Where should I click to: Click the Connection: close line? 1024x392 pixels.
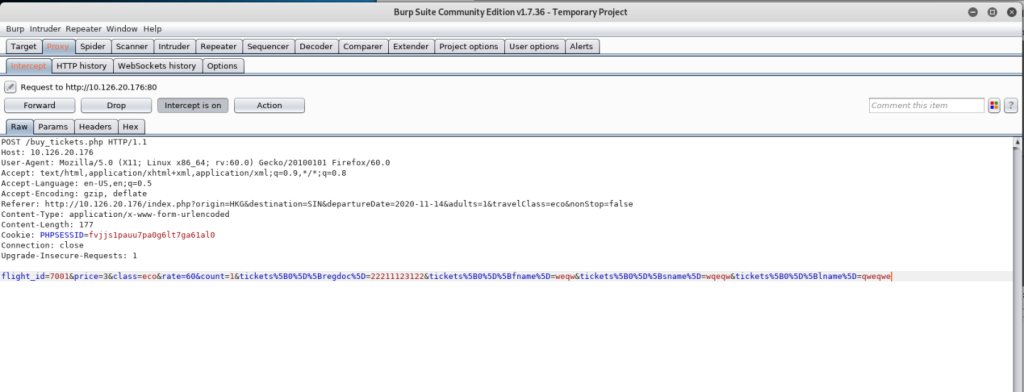click(42, 246)
